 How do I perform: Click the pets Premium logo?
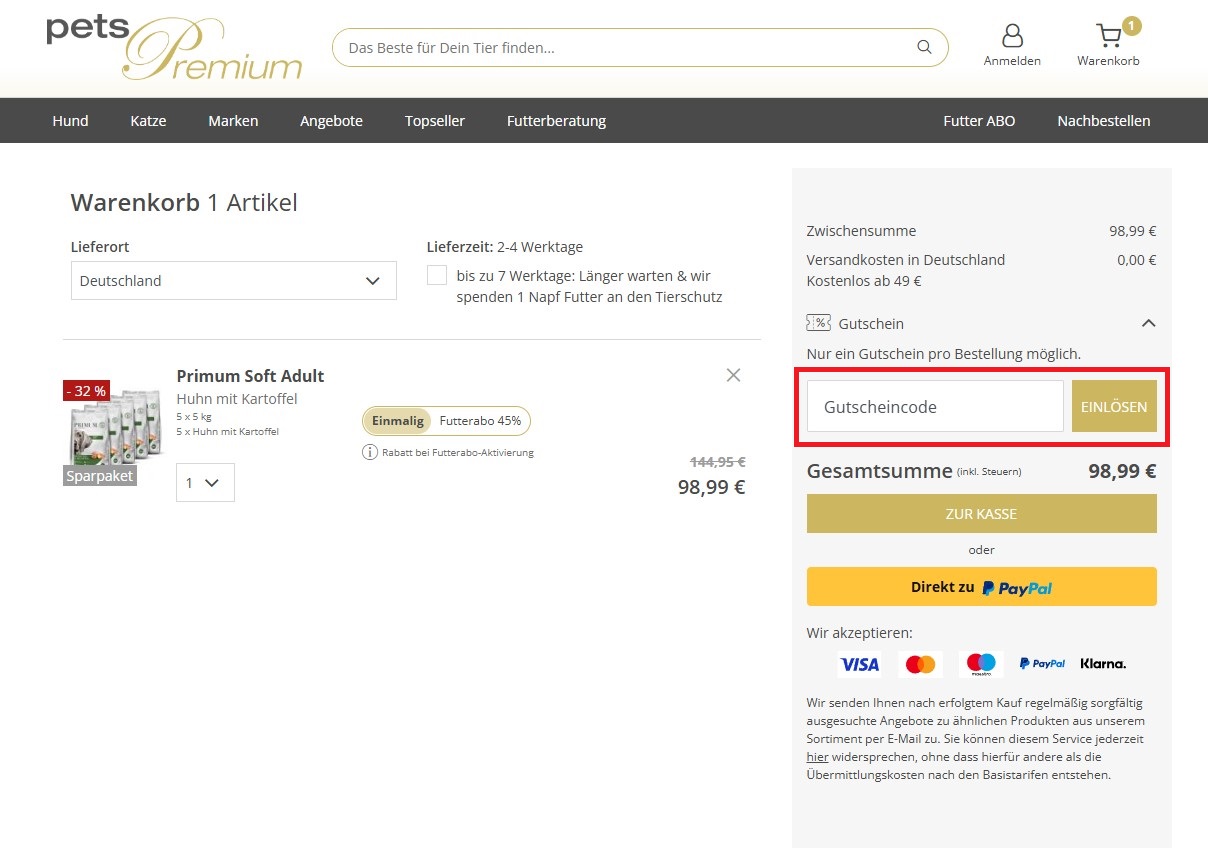(174, 47)
